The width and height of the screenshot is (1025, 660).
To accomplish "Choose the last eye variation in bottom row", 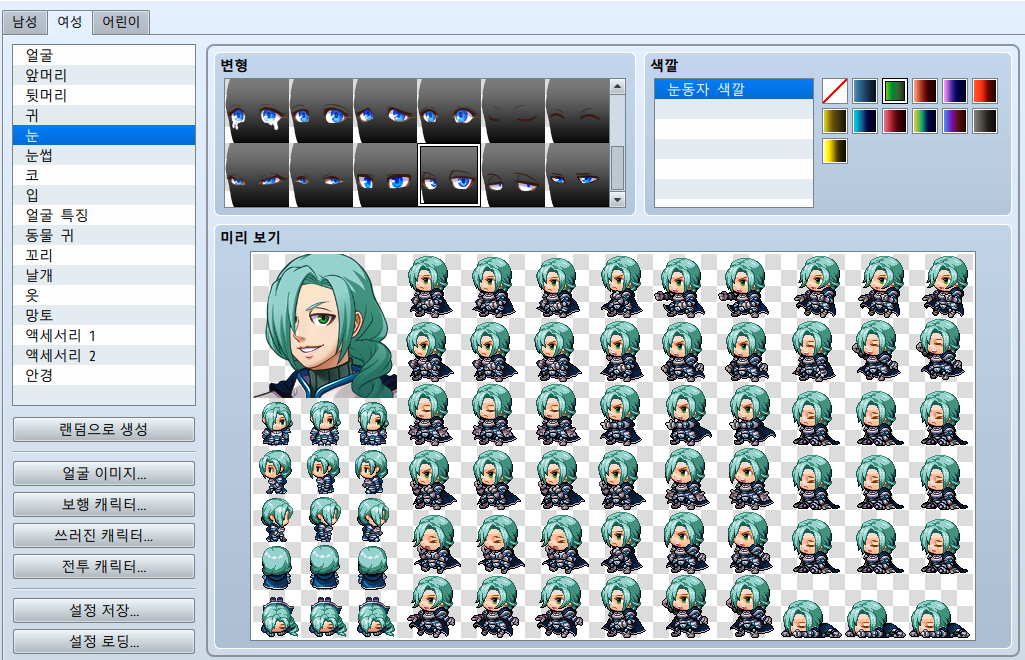I will pos(577,175).
